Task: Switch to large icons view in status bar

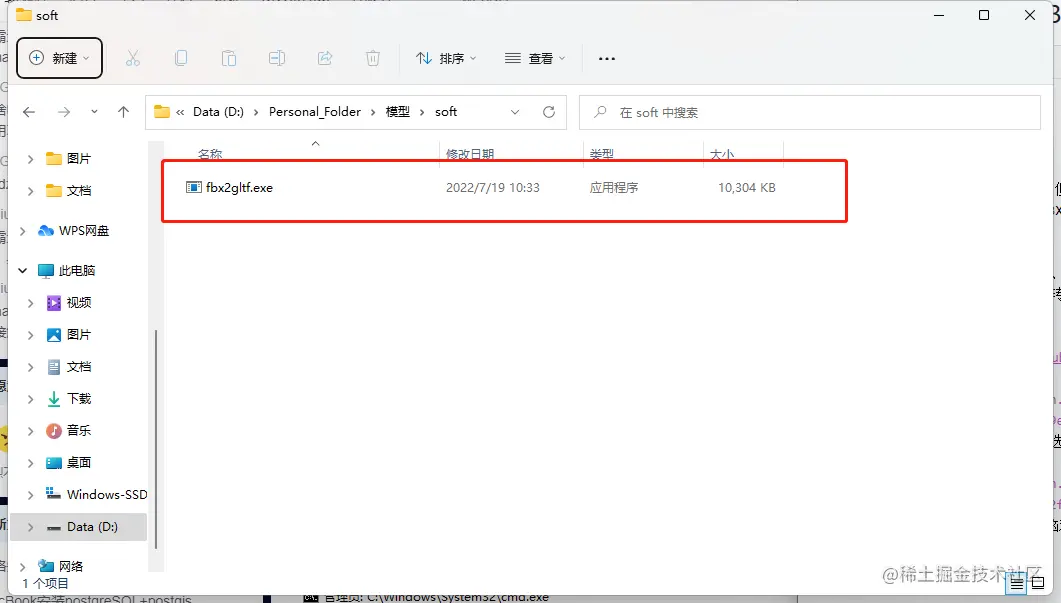Action: (x=1038, y=583)
